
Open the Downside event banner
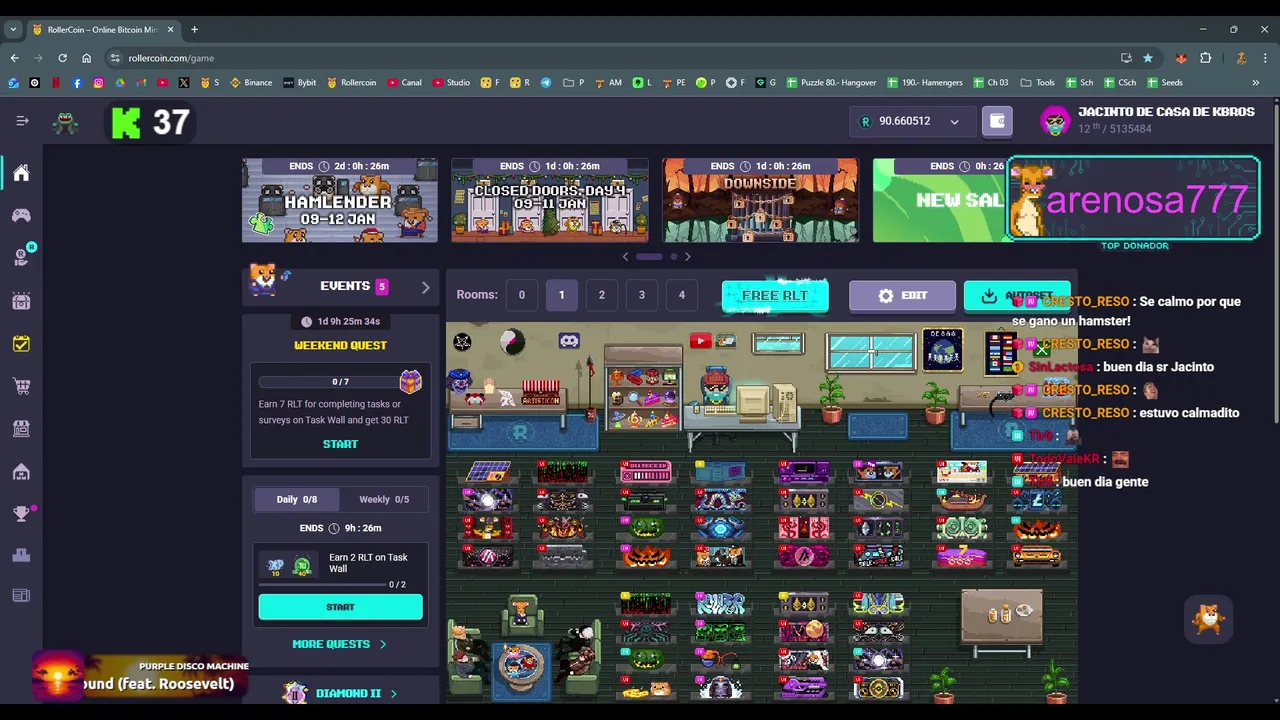[x=760, y=200]
